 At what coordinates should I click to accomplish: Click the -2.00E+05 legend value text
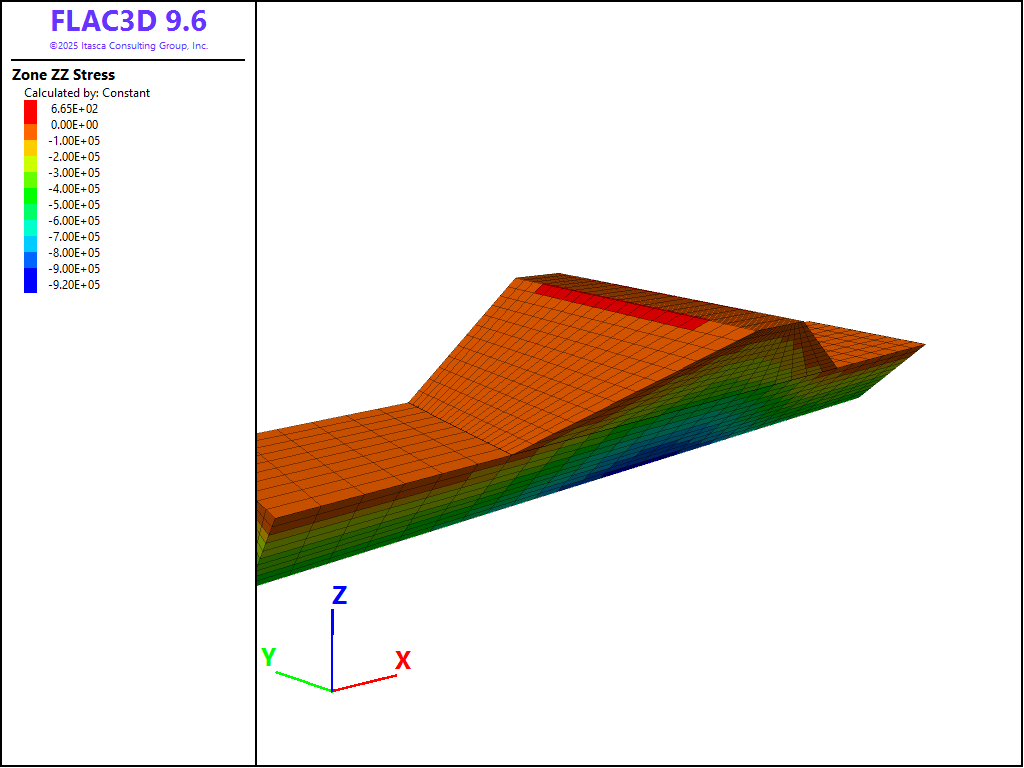pyautogui.click(x=75, y=157)
